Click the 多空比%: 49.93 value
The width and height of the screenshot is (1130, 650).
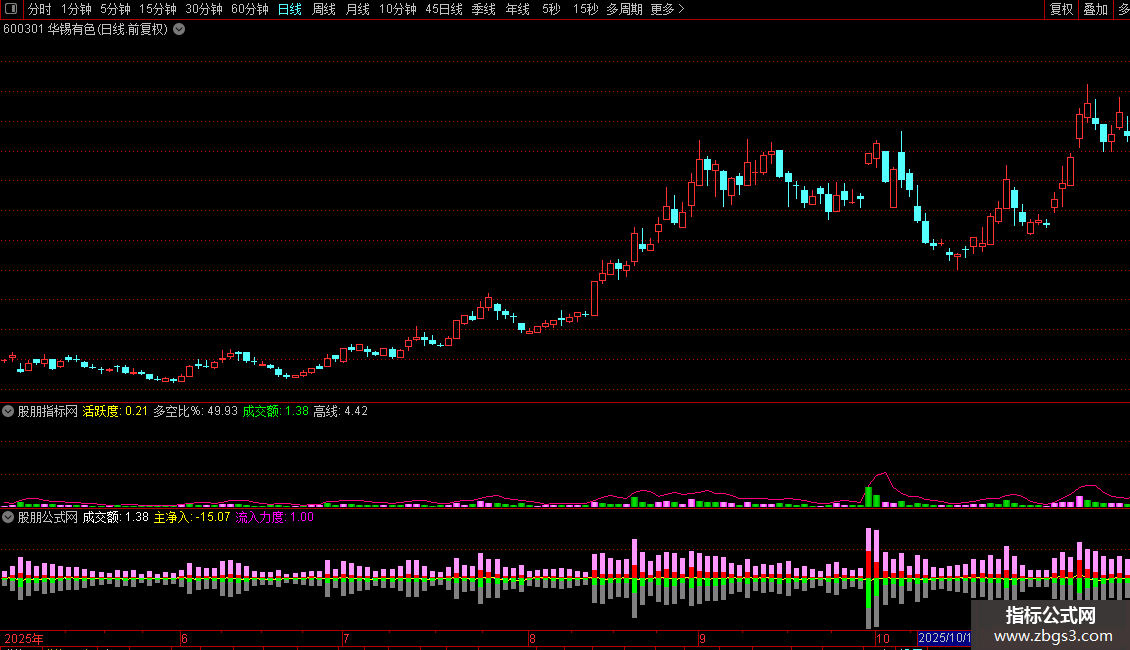195,411
